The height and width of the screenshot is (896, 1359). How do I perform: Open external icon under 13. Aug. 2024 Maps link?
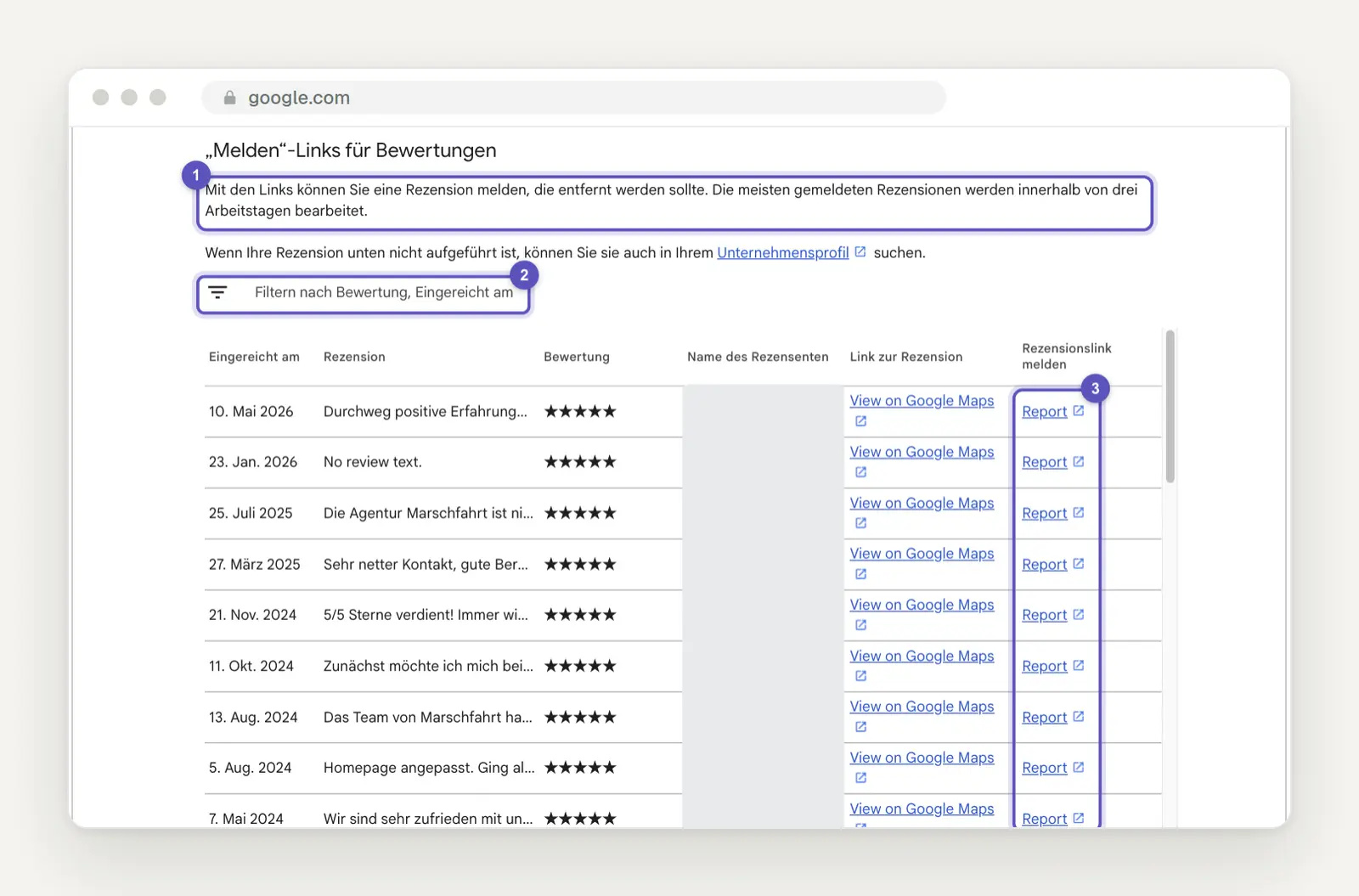coord(860,727)
